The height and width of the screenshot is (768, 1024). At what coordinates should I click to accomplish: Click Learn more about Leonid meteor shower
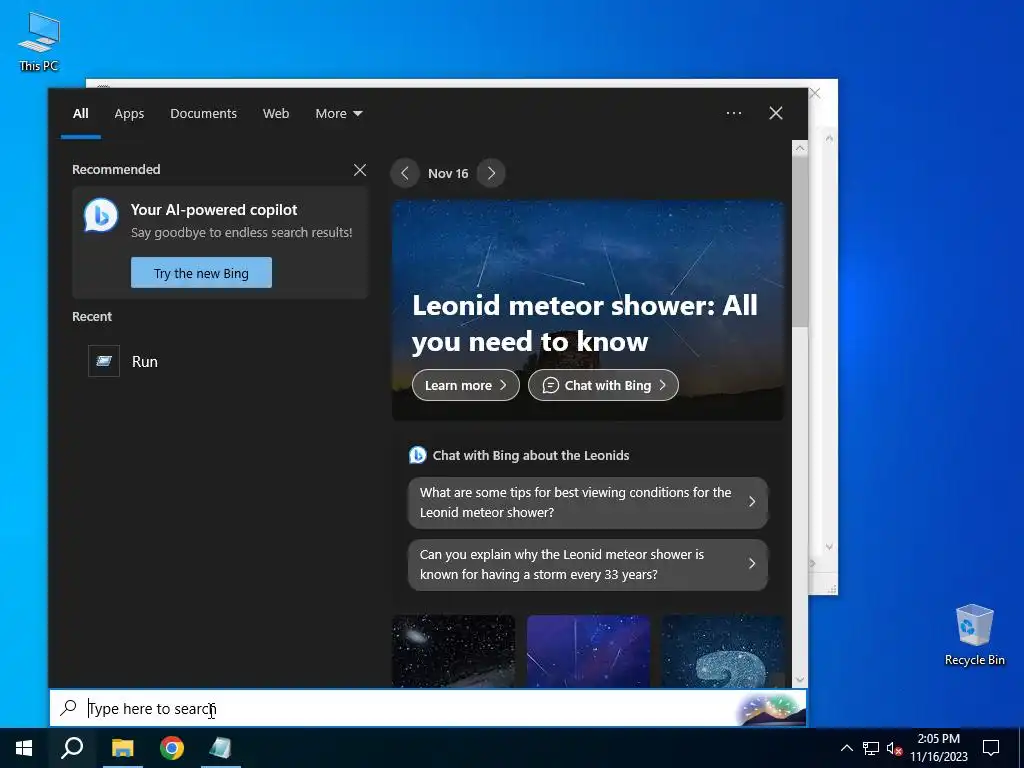coord(466,385)
